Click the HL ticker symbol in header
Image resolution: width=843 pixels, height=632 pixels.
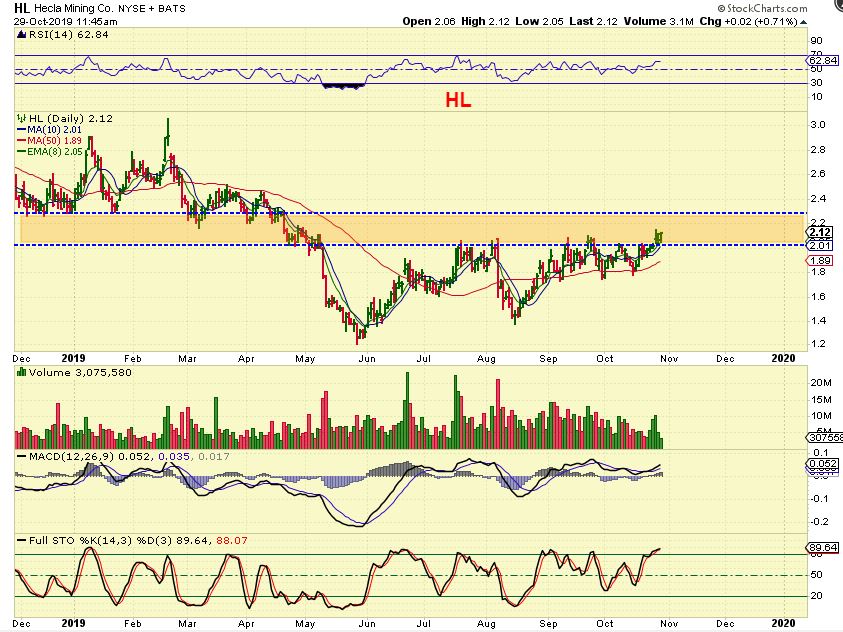click(x=22, y=8)
